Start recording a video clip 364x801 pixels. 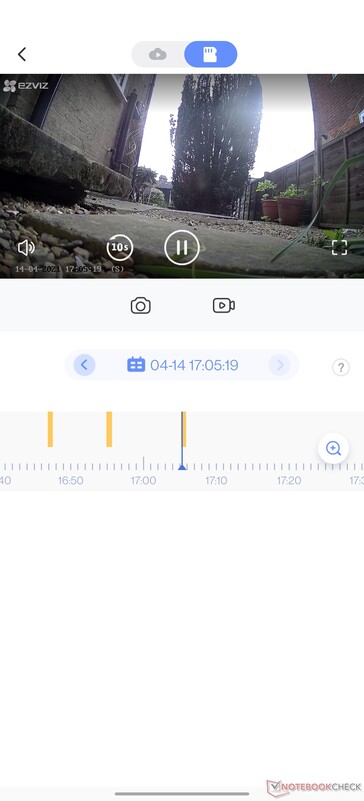(224, 305)
